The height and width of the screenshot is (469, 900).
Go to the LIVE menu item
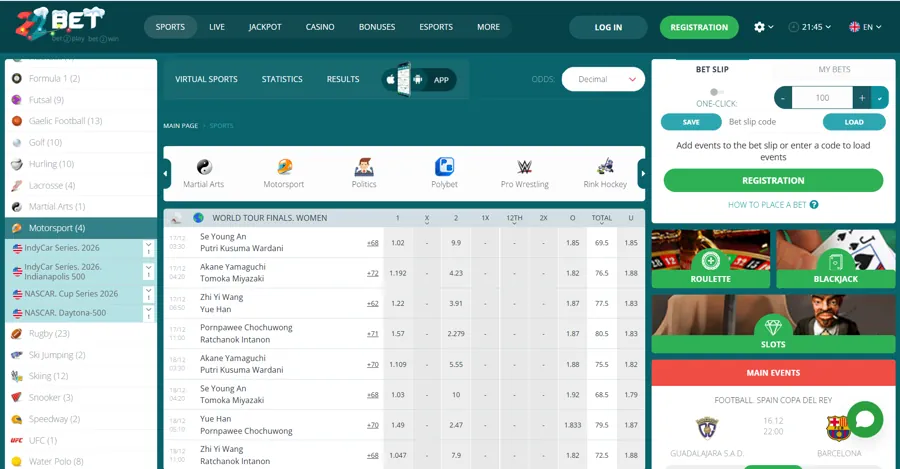[217, 27]
